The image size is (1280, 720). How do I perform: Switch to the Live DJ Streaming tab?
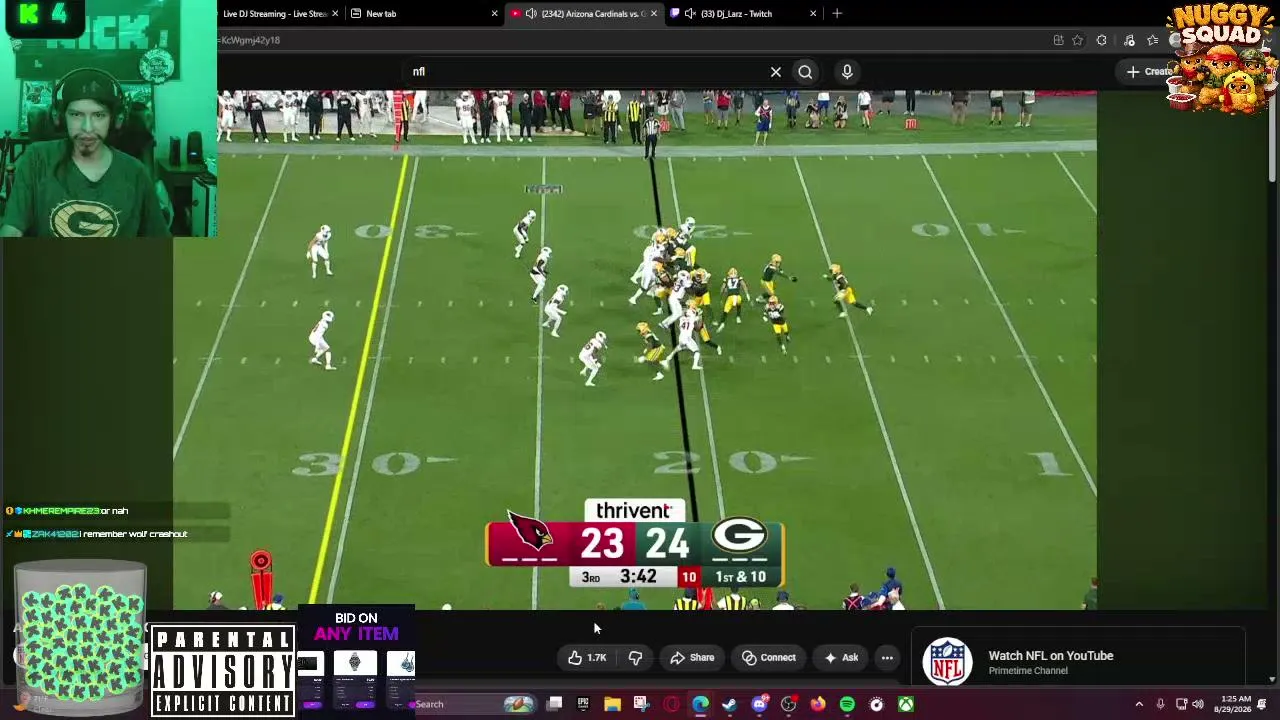click(274, 14)
